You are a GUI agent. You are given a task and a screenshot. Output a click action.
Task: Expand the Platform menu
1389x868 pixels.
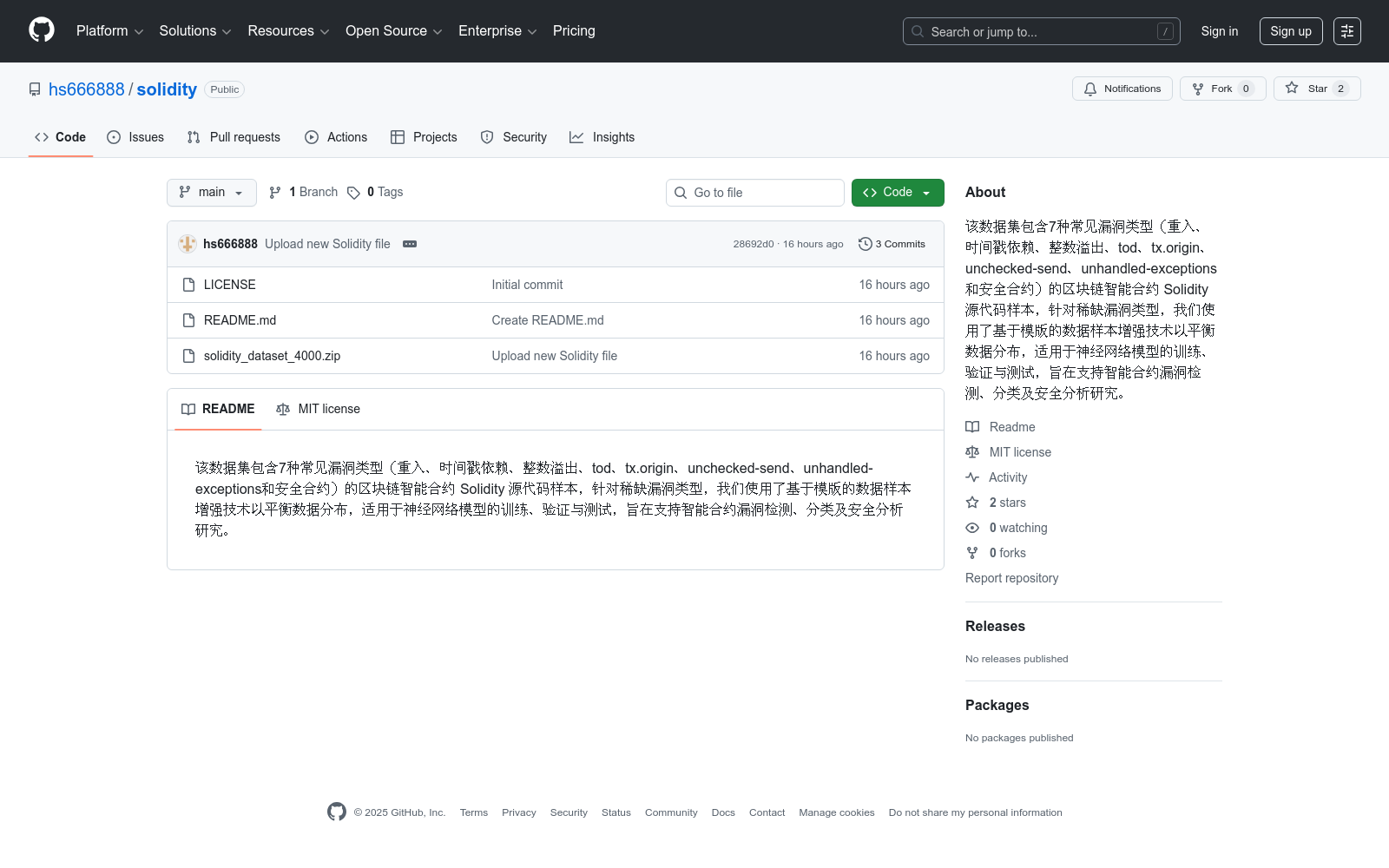coord(109,31)
